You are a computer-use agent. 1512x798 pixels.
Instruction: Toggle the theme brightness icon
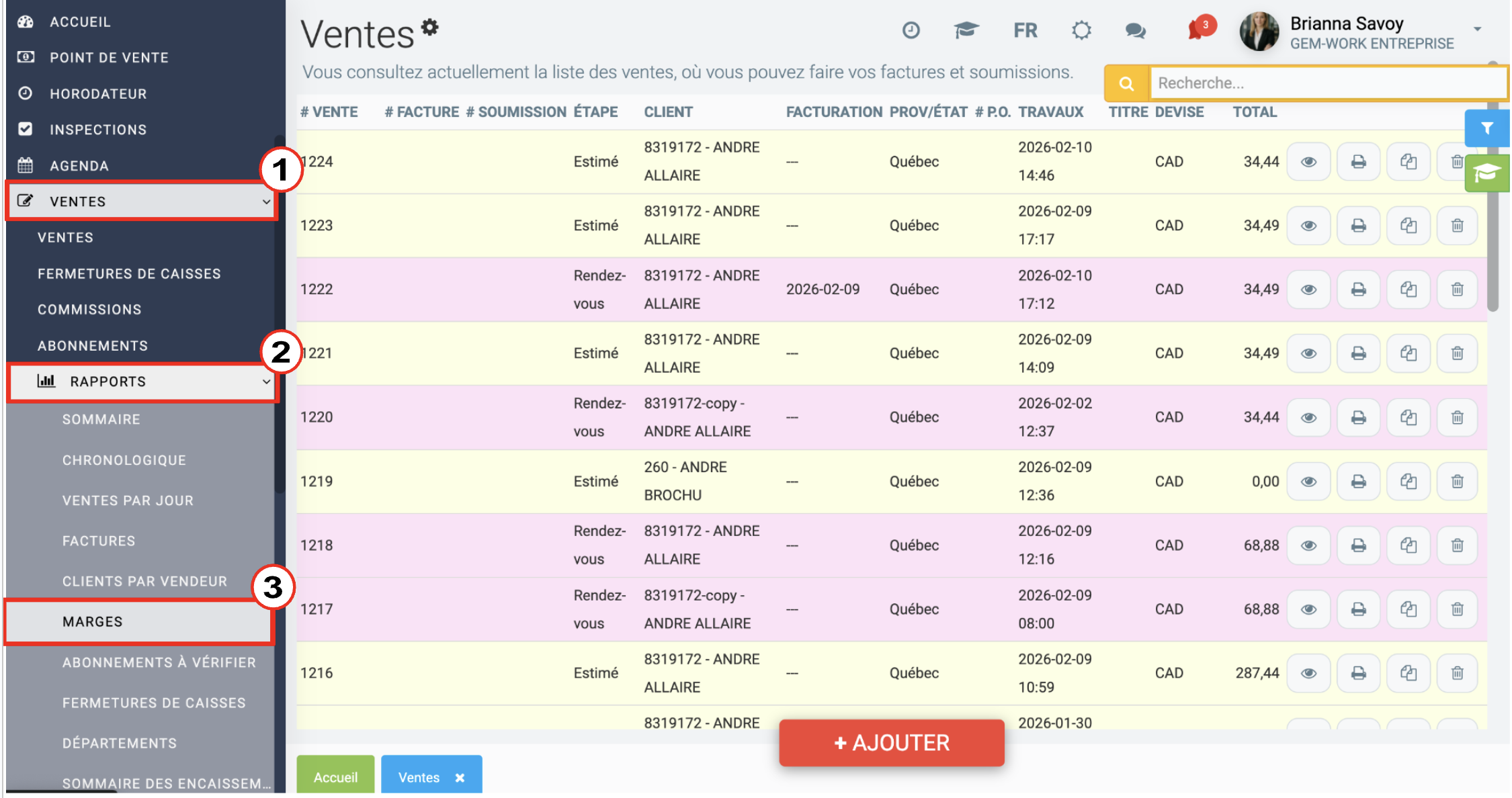(1081, 30)
